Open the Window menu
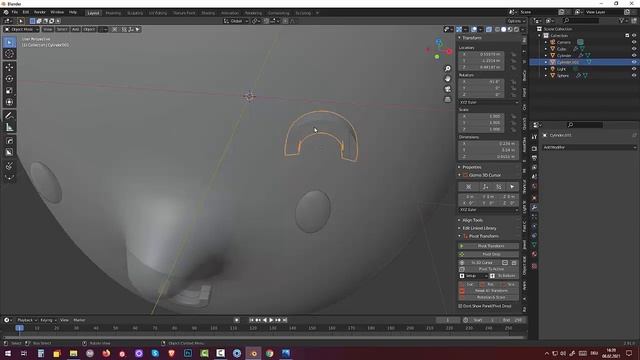The height and width of the screenshot is (360, 640). [x=57, y=12]
